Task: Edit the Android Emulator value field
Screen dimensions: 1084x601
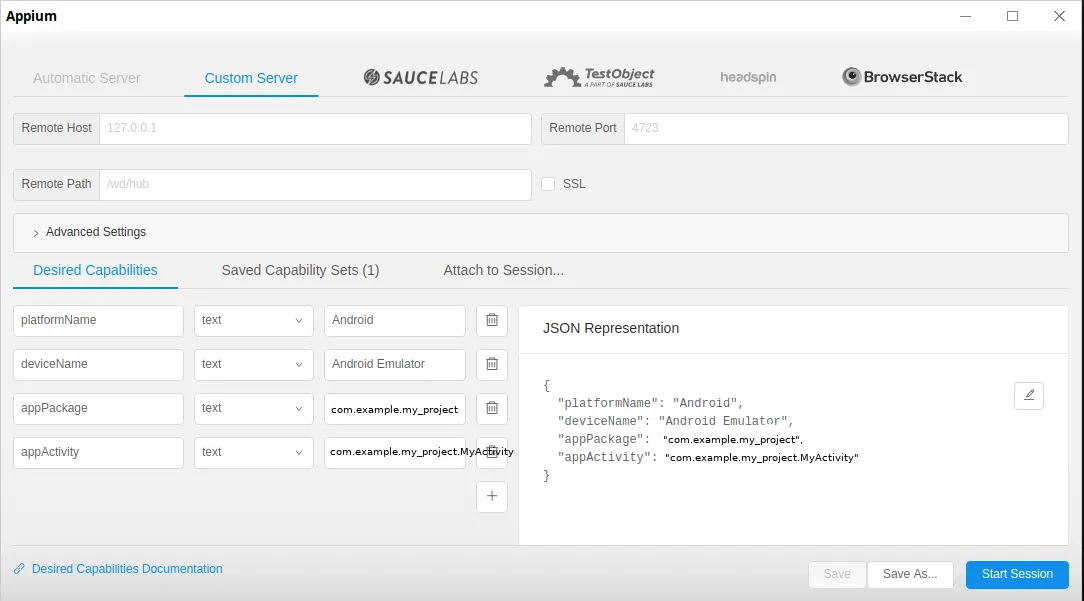Action: pos(395,364)
